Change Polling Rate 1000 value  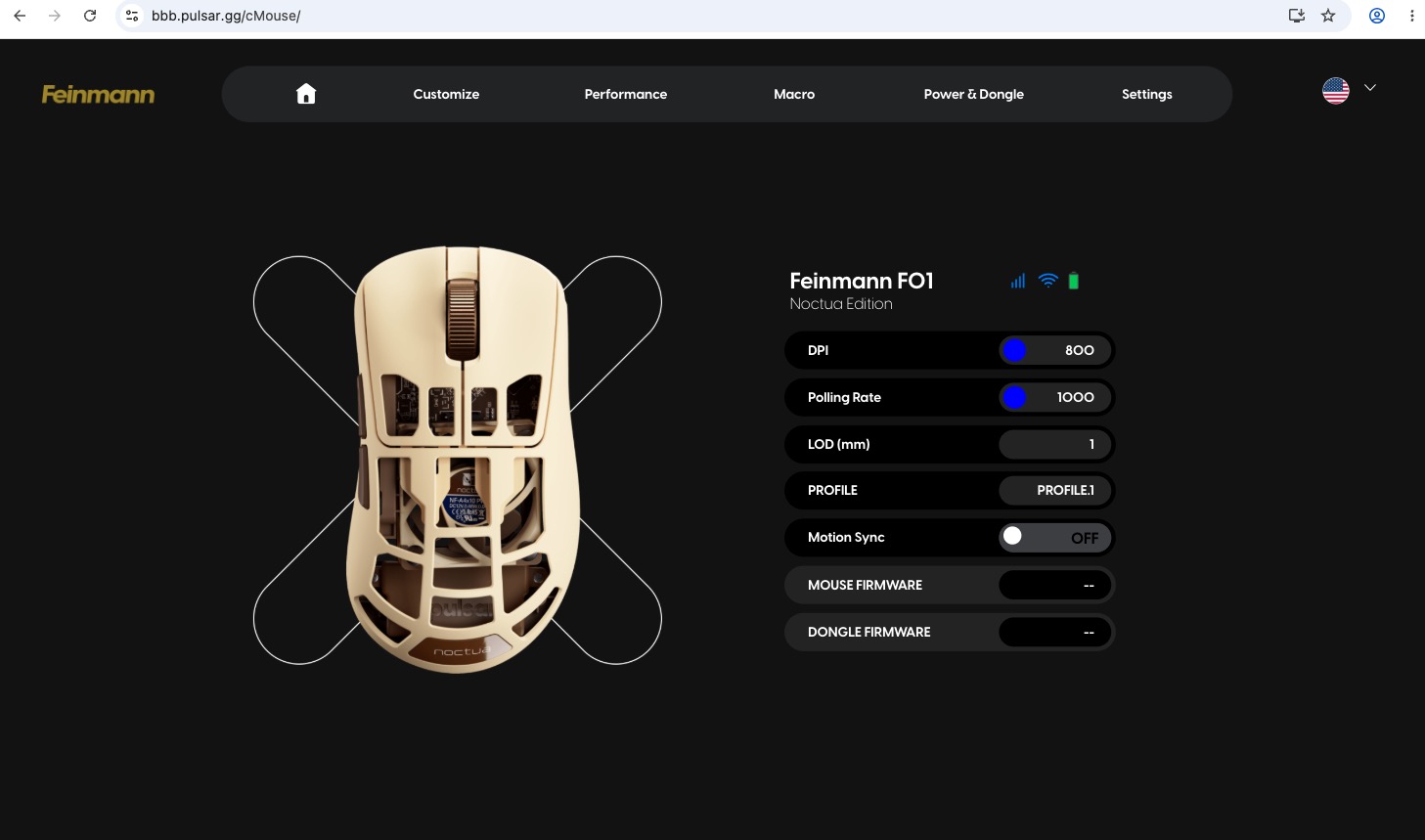point(1055,397)
